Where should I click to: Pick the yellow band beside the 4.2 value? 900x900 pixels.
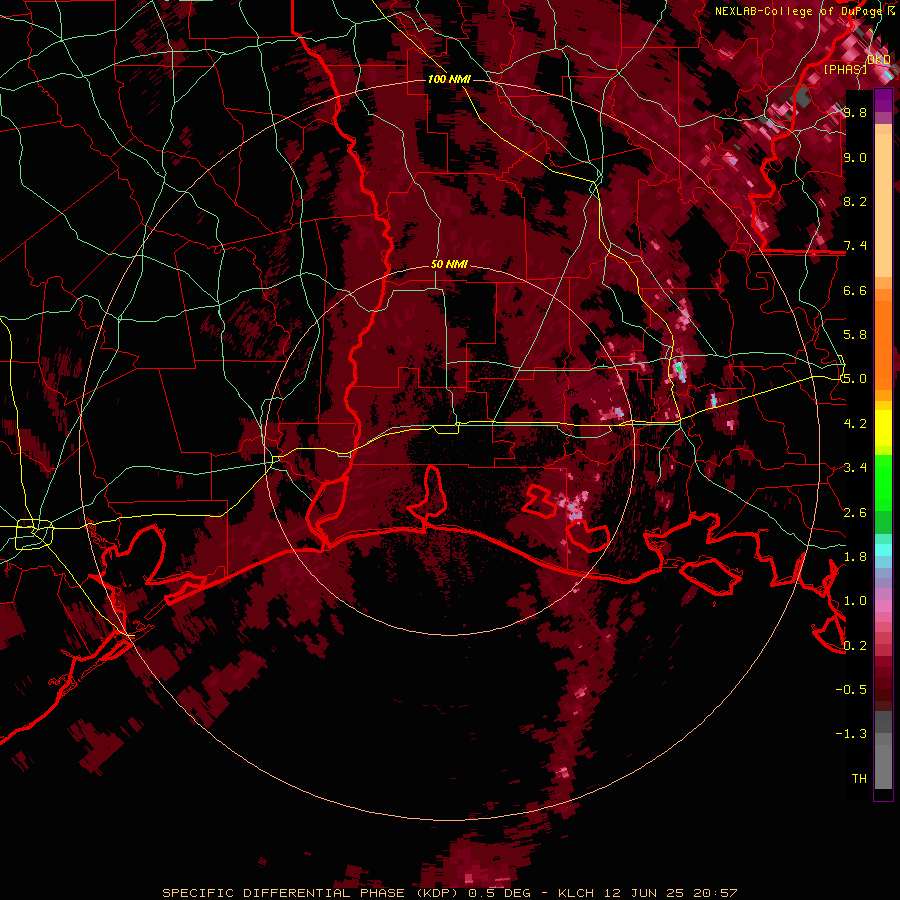tap(883, 428)
